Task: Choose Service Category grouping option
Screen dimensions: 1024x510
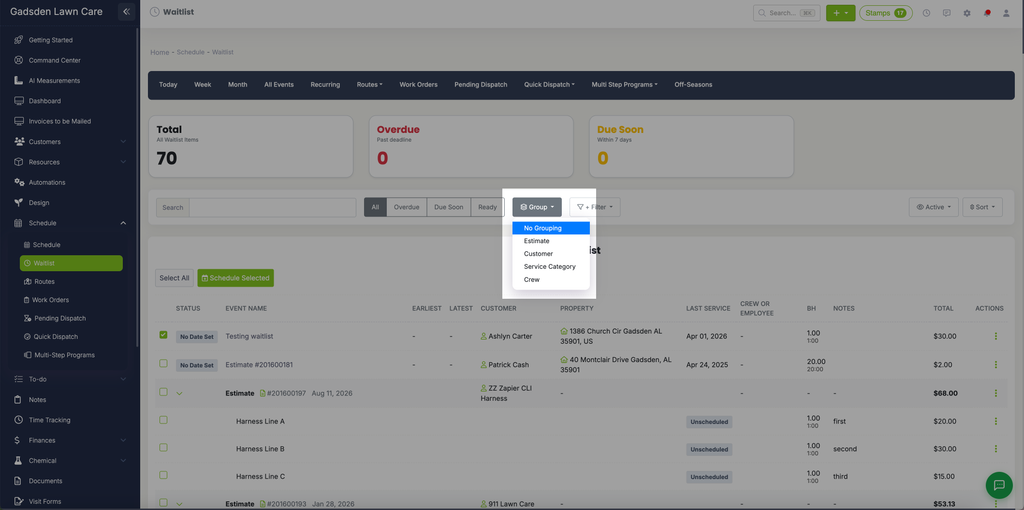Action: 551,266
